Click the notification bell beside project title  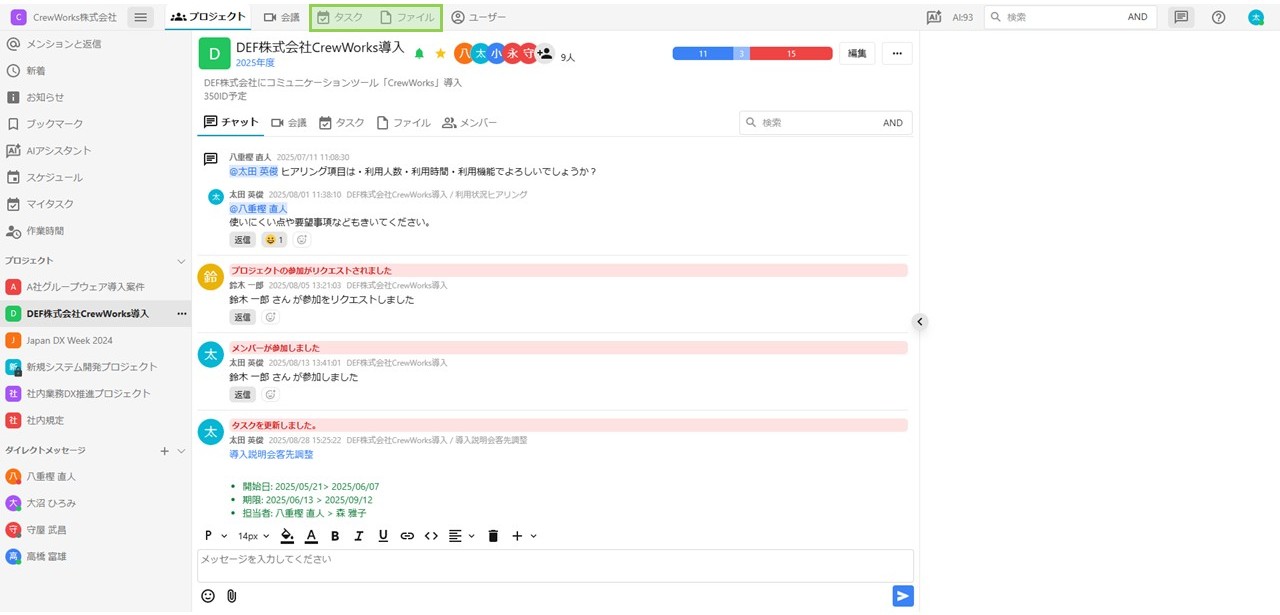click(x=419, y=53)
